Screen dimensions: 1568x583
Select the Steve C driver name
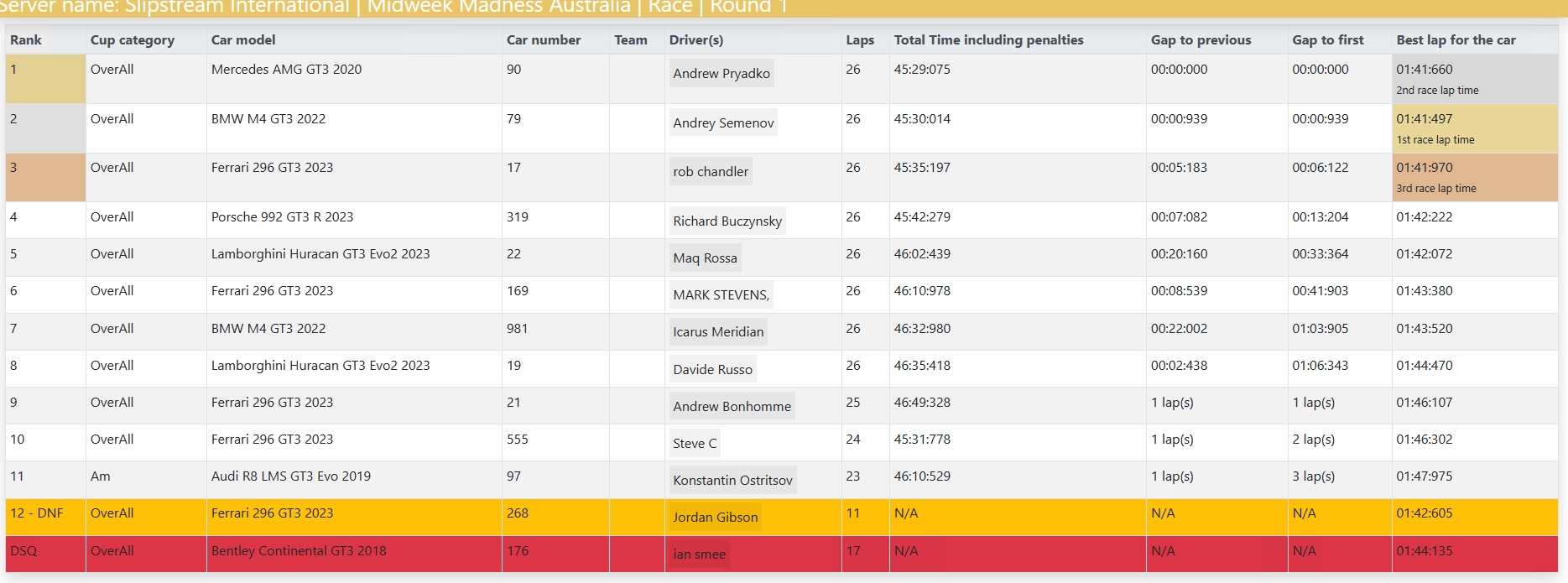695,444
